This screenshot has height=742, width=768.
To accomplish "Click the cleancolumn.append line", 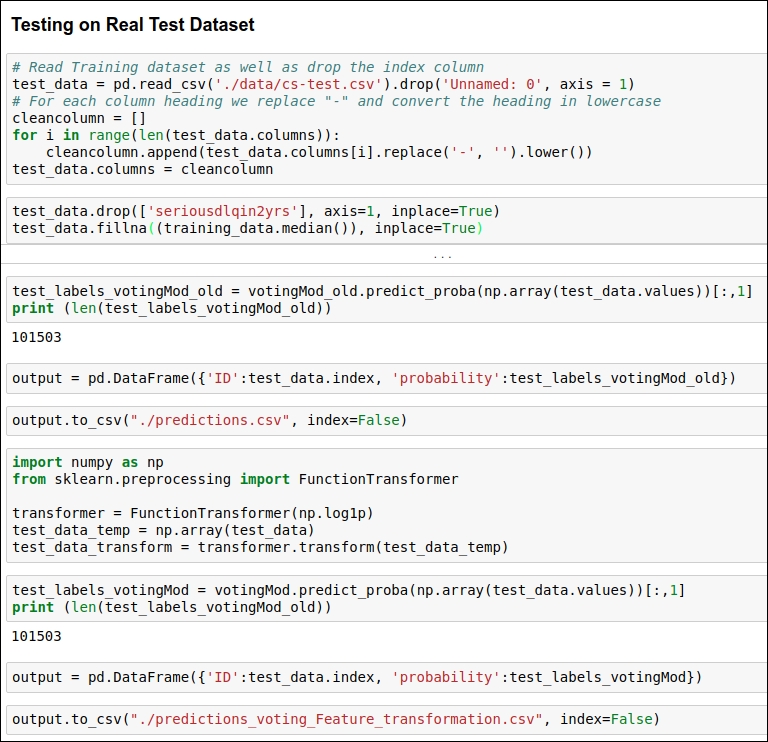I will click(x=319, y=152).
